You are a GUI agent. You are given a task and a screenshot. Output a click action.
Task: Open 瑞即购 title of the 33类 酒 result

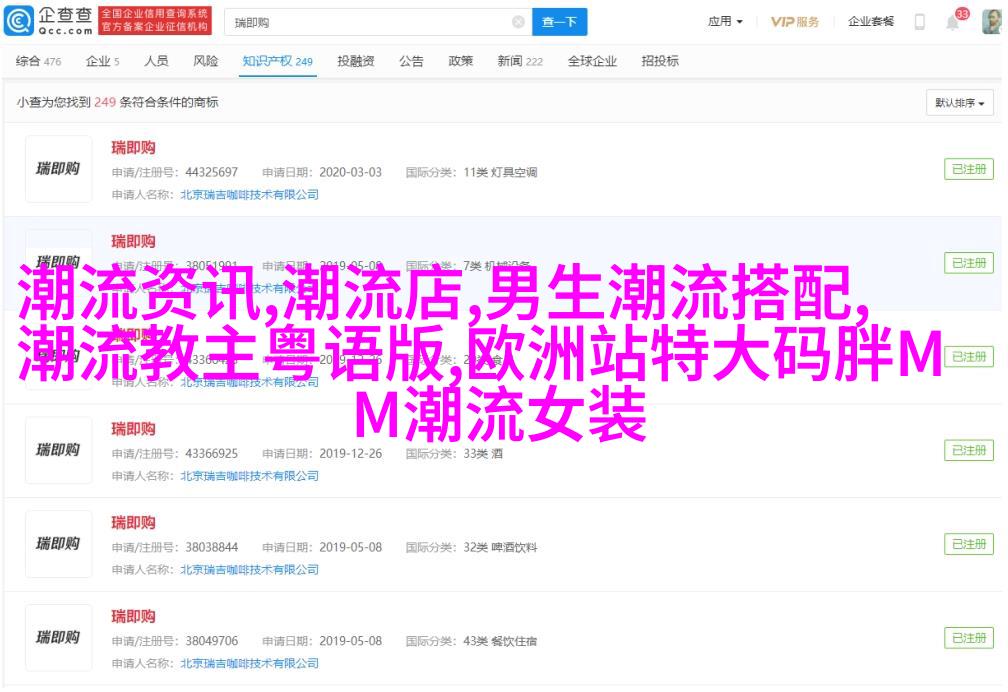pyautogui.click(x=133, y=429)
